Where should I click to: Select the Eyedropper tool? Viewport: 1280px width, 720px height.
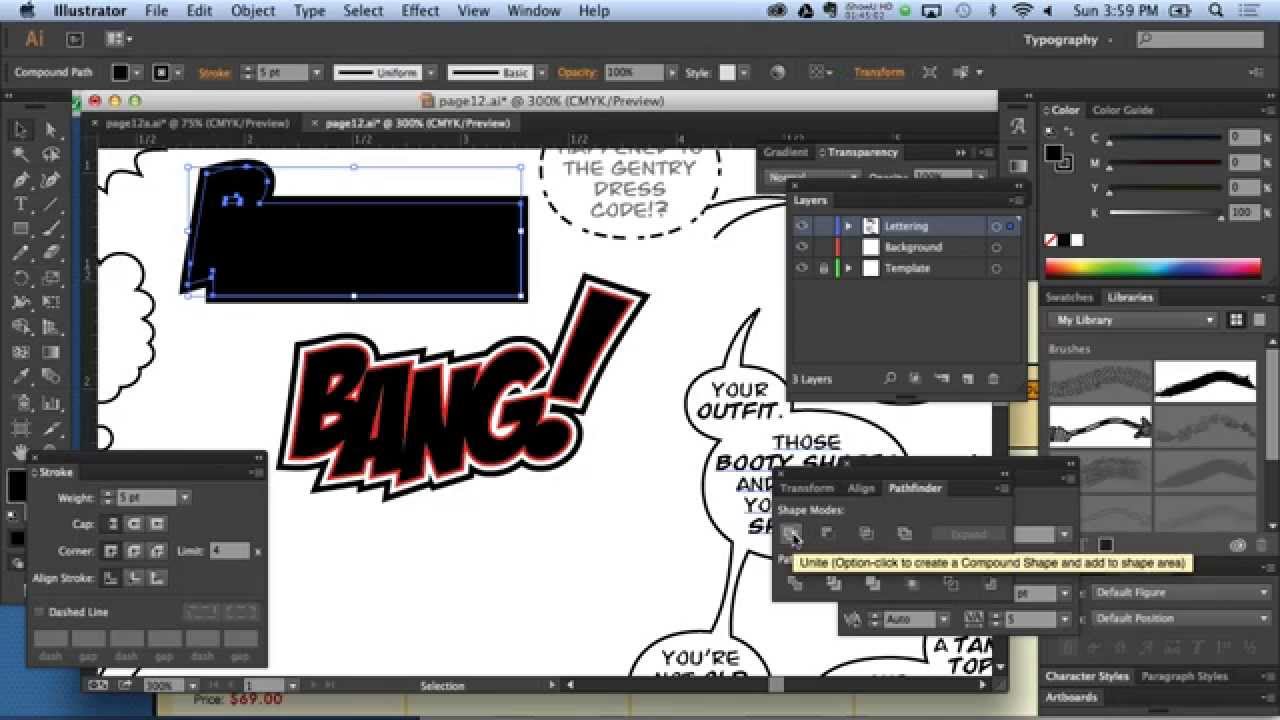click(20, 377)
